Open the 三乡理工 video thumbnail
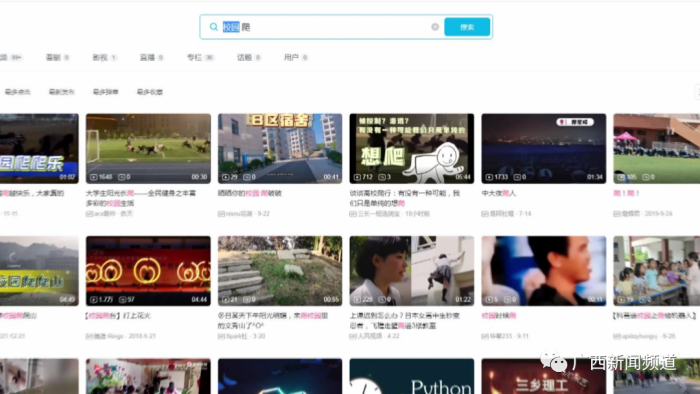This screenshot has height=394, width=700. (x=544, y=376)
